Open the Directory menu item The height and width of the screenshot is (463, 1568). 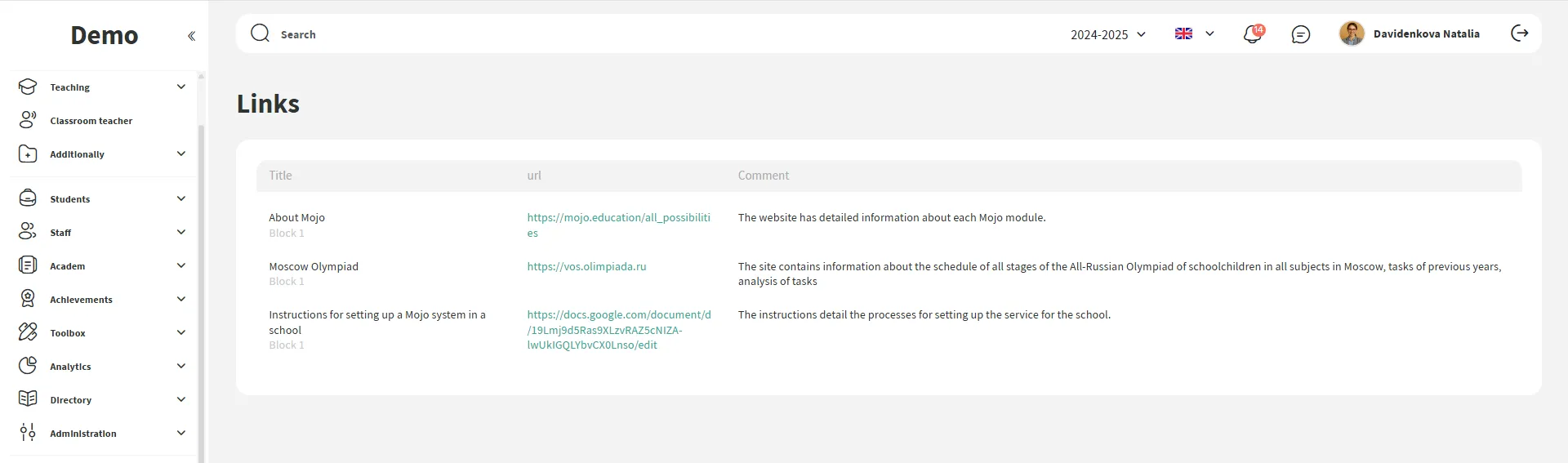click(x=71, y=400)
